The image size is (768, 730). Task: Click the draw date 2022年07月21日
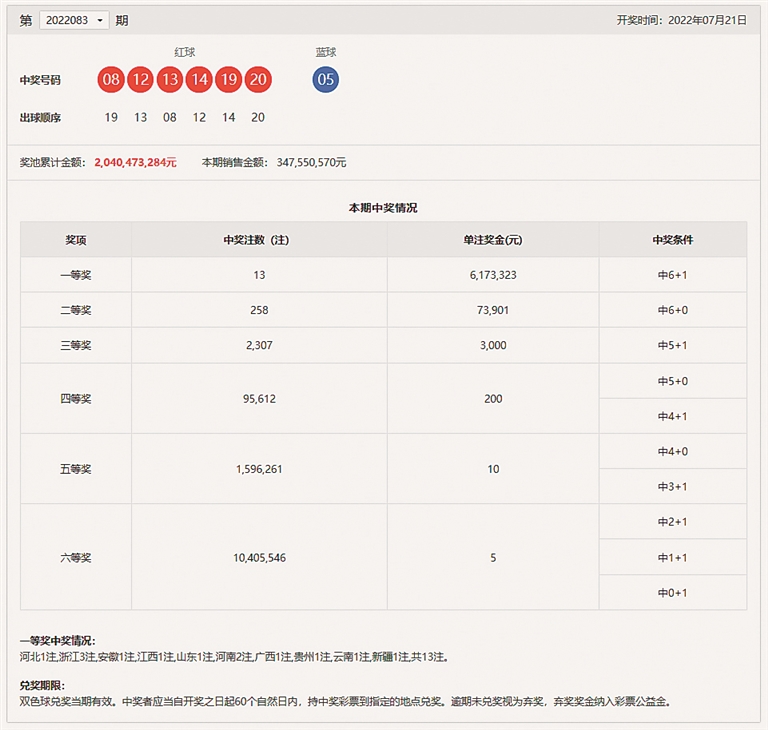(x=707, y=20)
